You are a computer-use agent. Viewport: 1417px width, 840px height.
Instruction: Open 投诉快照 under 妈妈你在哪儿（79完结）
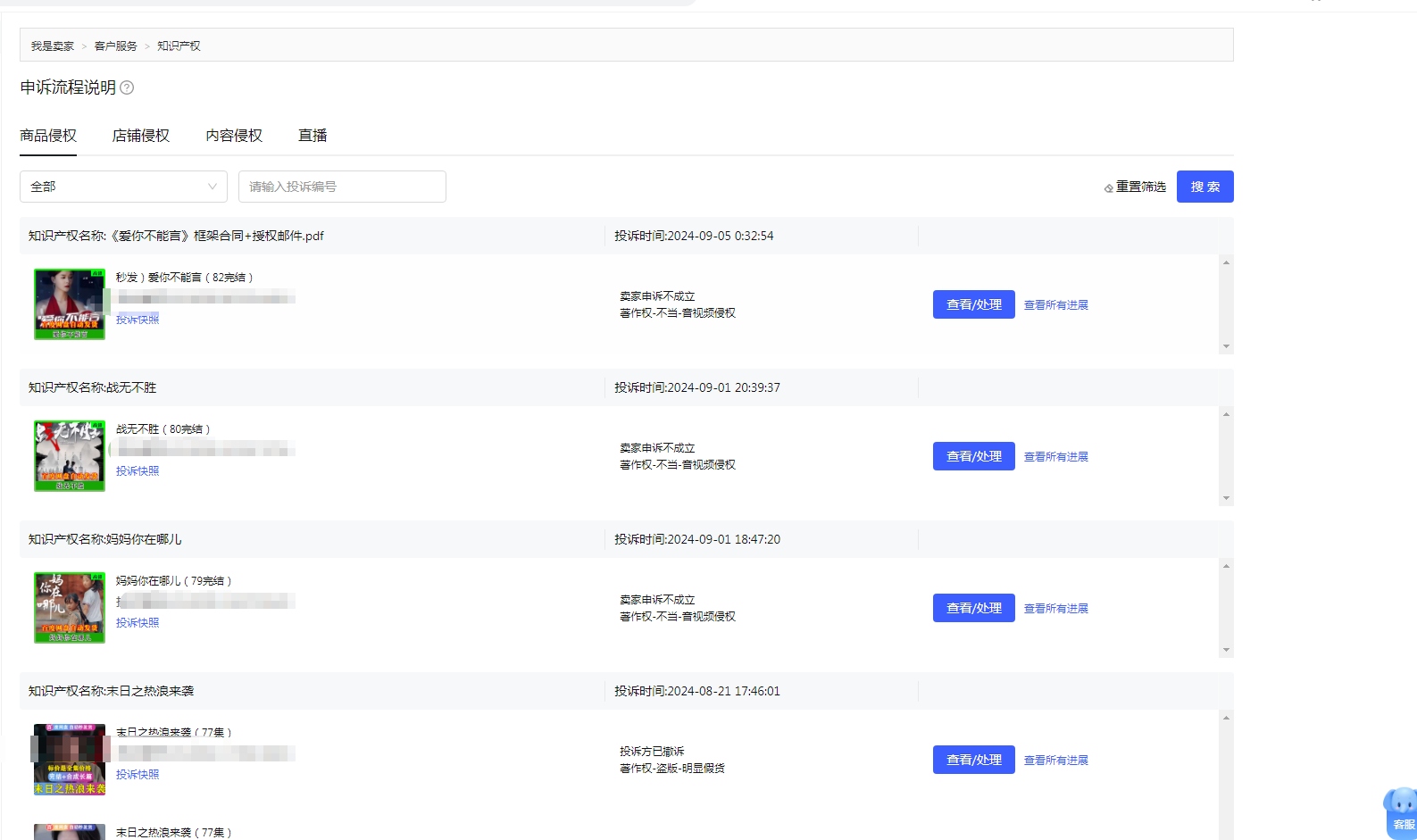pyautogui.click(x=138, y=623)
